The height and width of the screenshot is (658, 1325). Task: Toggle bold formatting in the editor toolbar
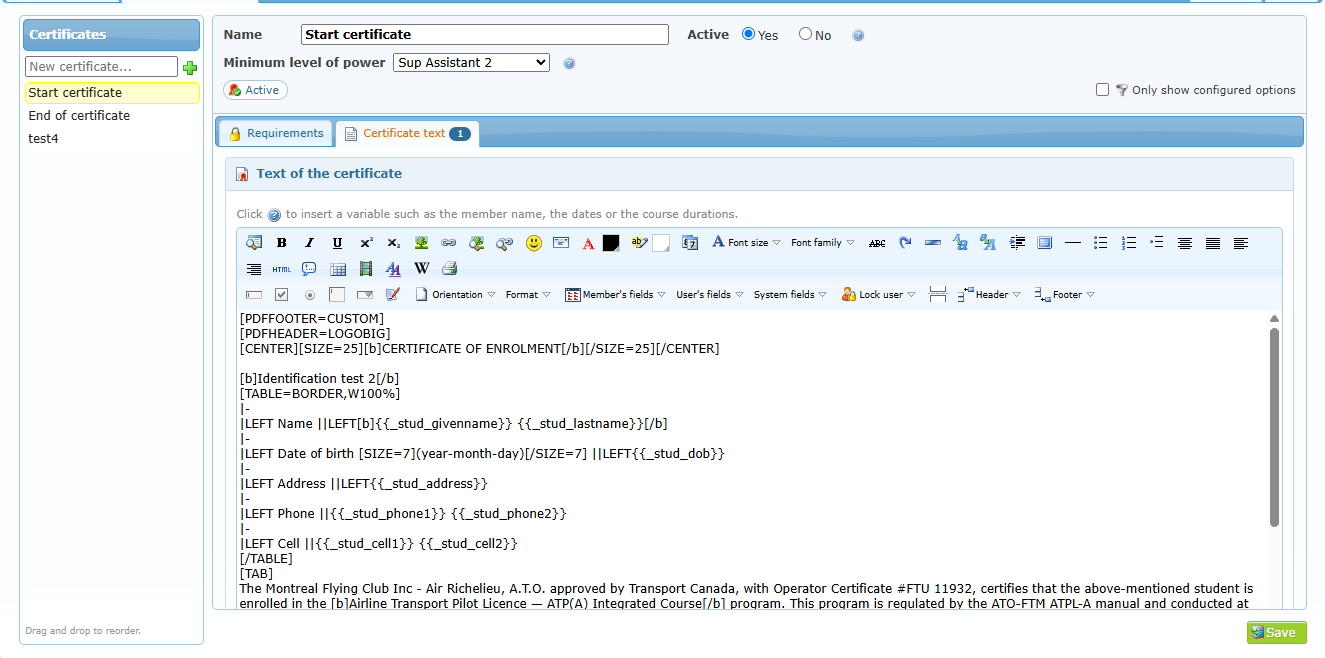(x=282, y=243)
